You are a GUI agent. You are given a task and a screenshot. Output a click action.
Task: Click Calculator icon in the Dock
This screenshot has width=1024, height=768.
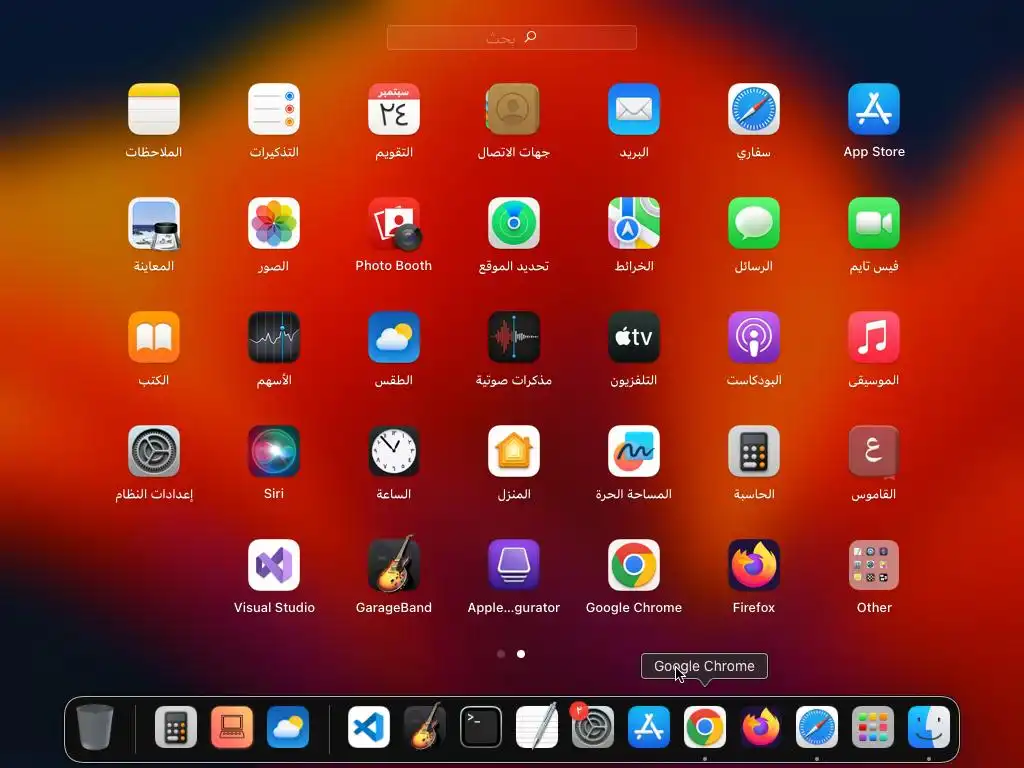click(176, 727)
